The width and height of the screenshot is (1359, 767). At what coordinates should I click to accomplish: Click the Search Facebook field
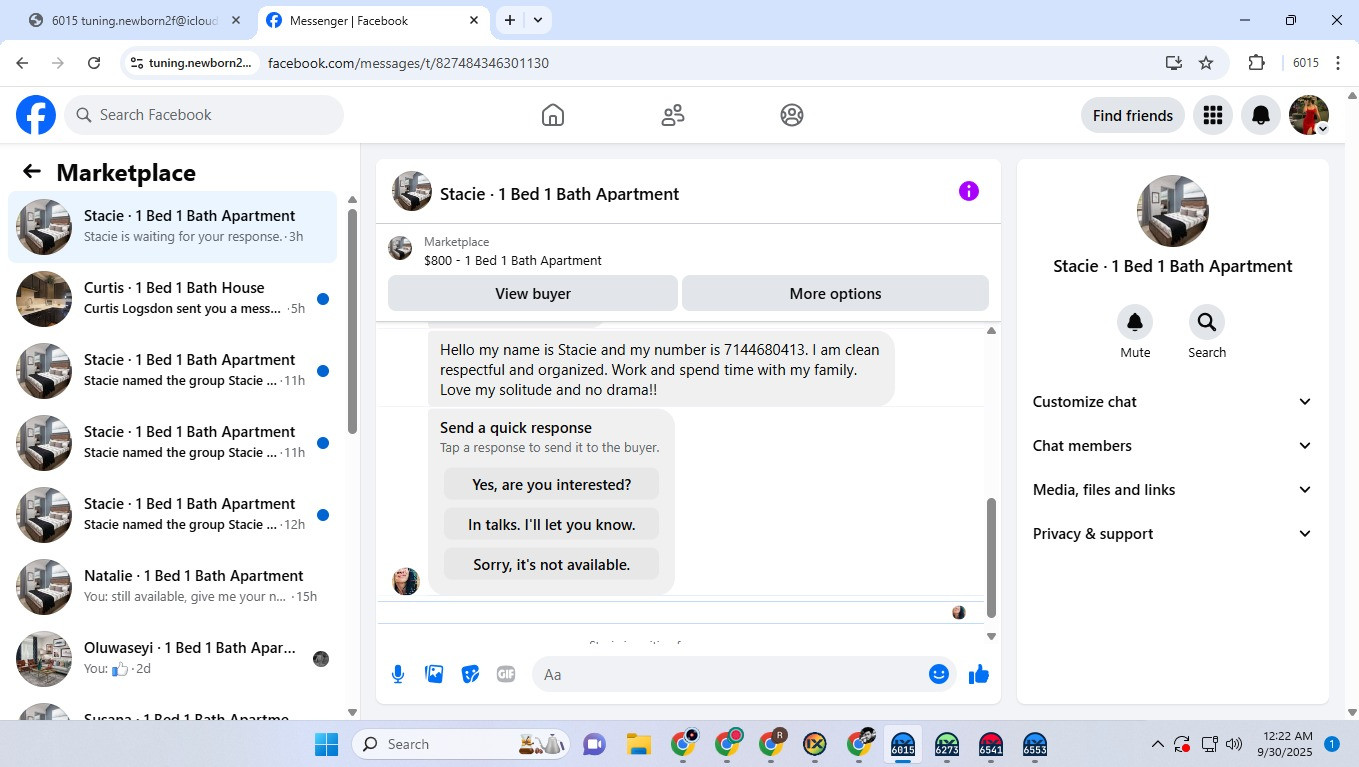[x=204, y=115]
